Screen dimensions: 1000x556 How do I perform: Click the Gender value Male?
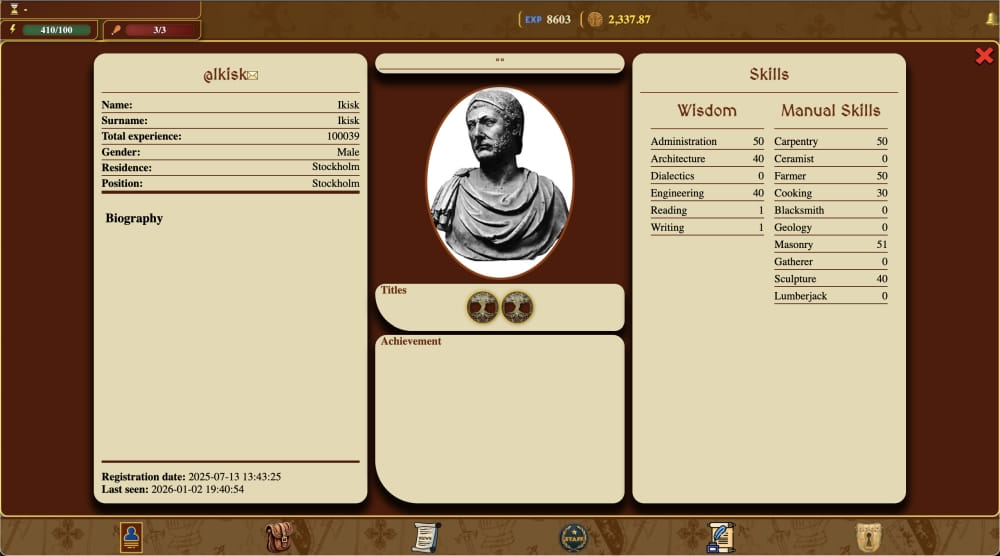[x=348, y=152]
